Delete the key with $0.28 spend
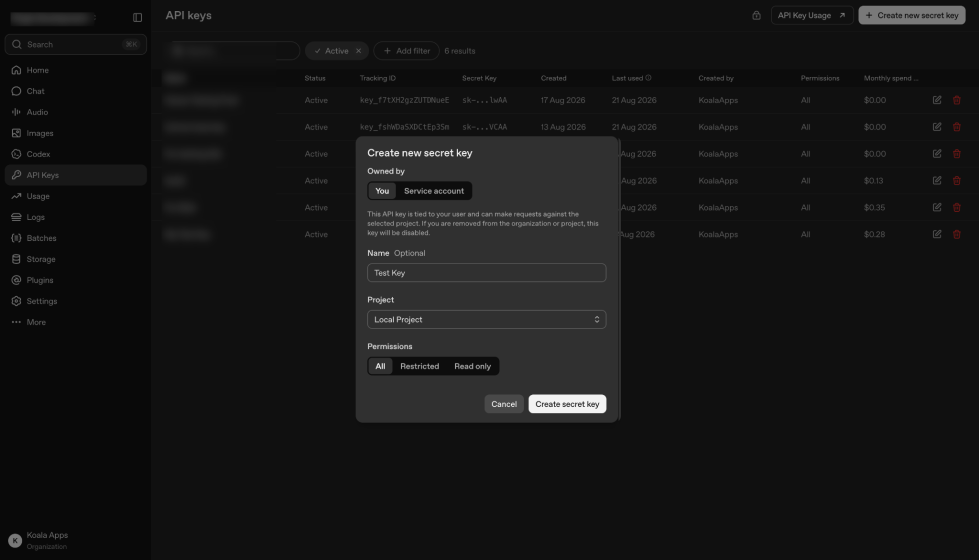 957,234
